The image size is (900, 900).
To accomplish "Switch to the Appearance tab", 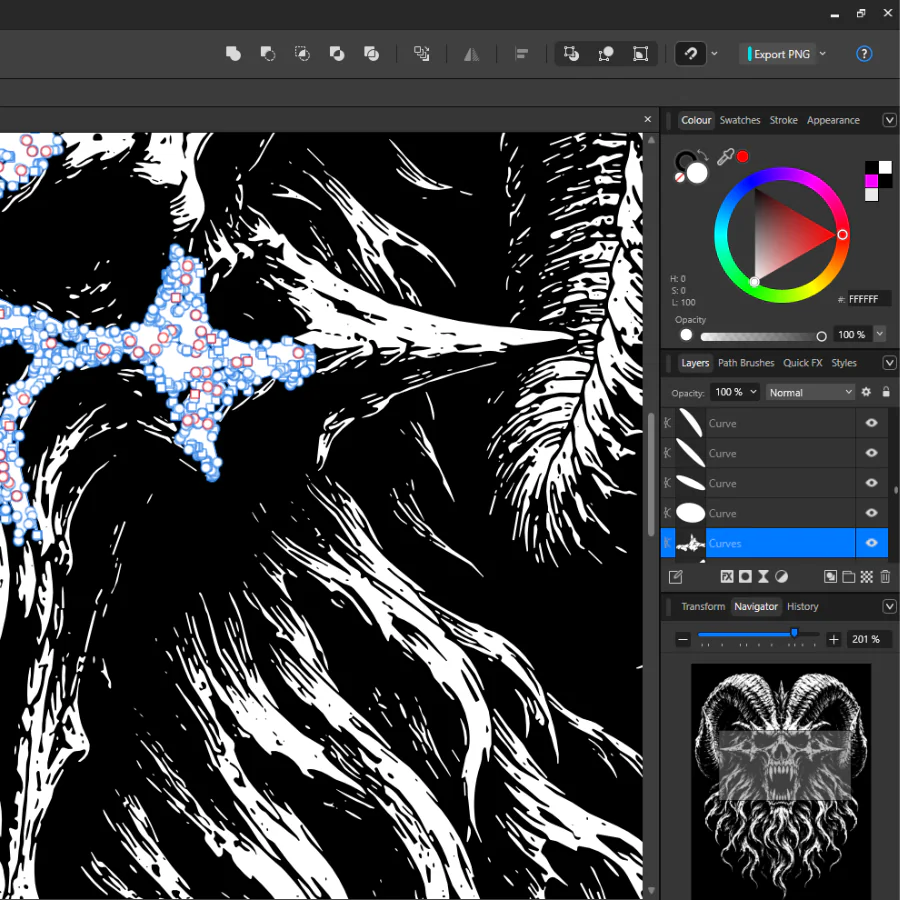I will click(x=833, y=120).
